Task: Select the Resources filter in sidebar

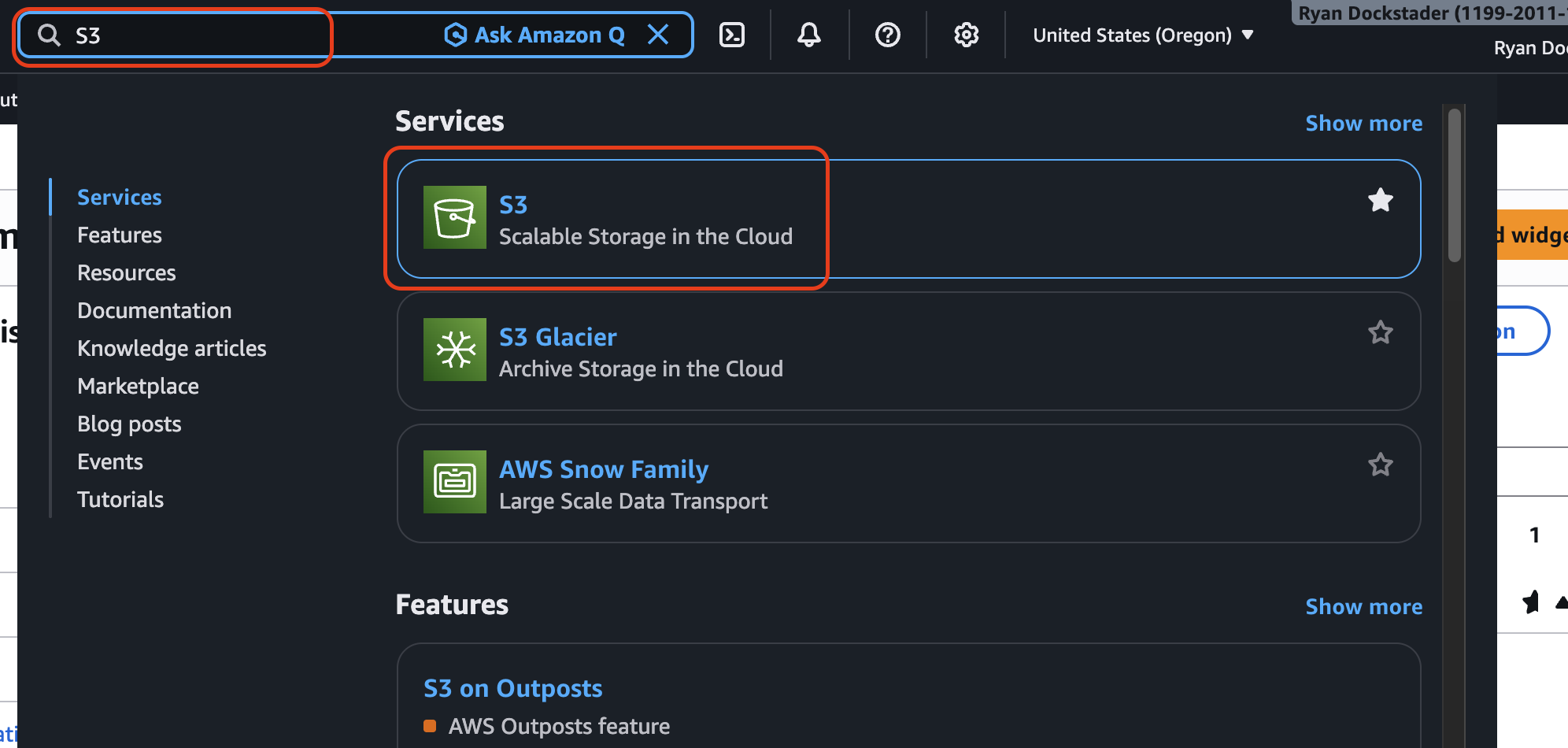Action: [127, 272]
